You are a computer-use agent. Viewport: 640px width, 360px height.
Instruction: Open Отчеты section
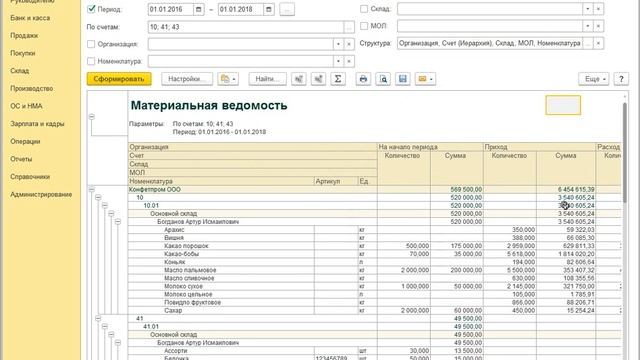pos(21,159)
